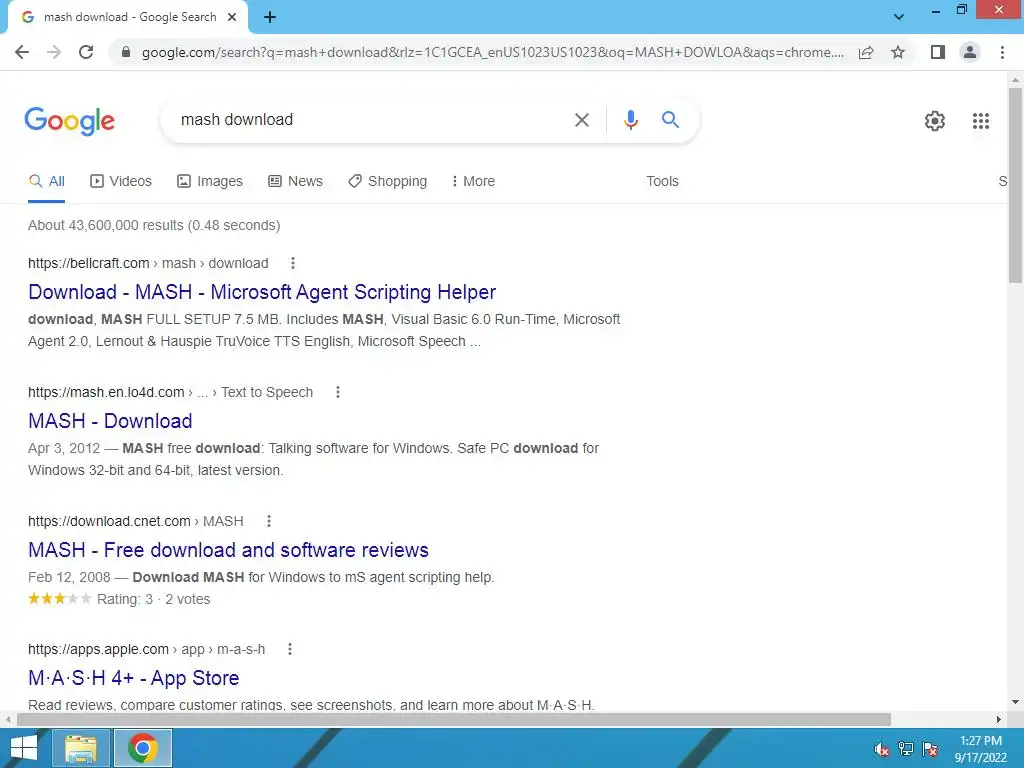This screenshot has width=1024, height=768.
Task: Share this page using the address bar share icon
Action: tap(866, 52)
